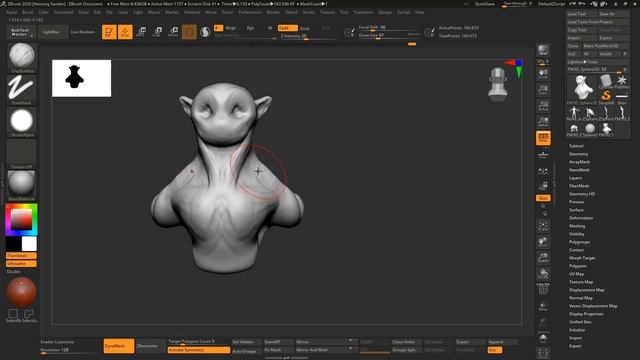Adjust the Draw Size slider
640x360 pixels.
(389, 36)
